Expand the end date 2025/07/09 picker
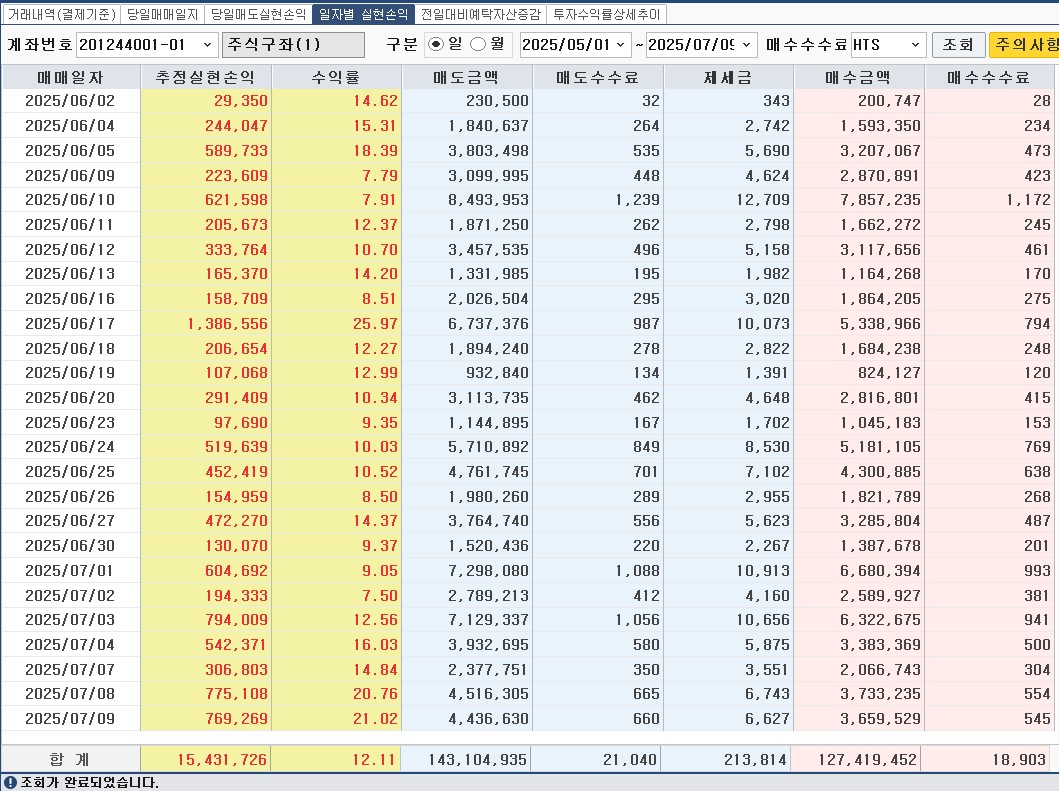 point(747,45)
